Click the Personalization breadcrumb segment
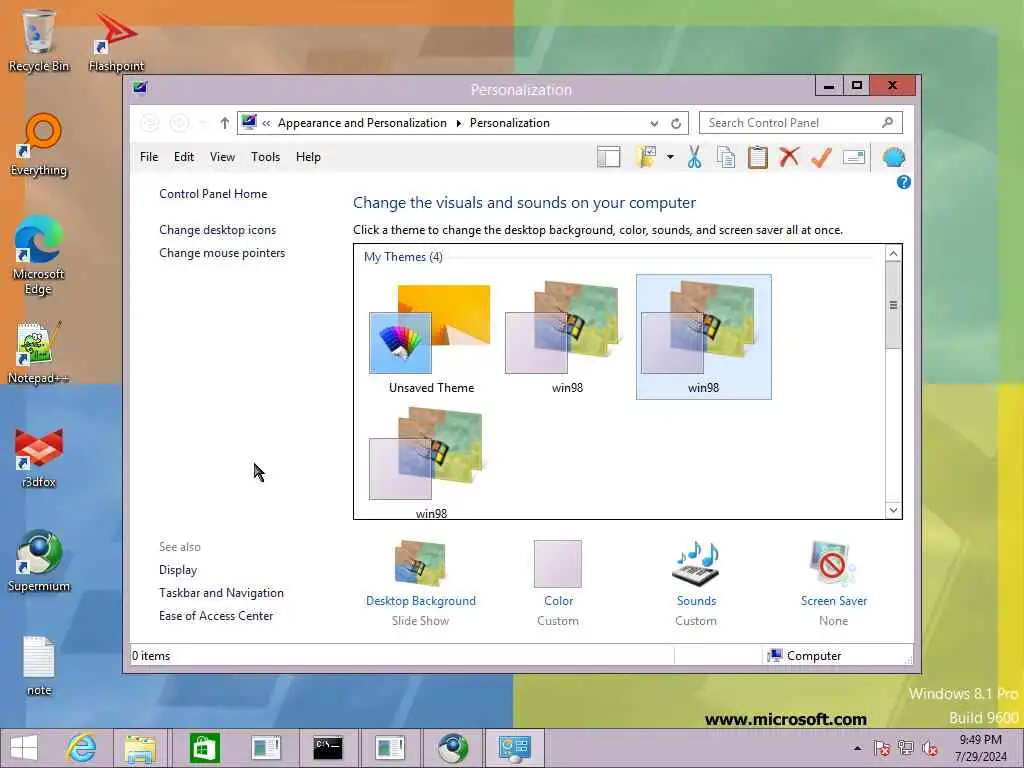Image resolution: width=1024 pixels, height=768 pixels. point(509,123)
